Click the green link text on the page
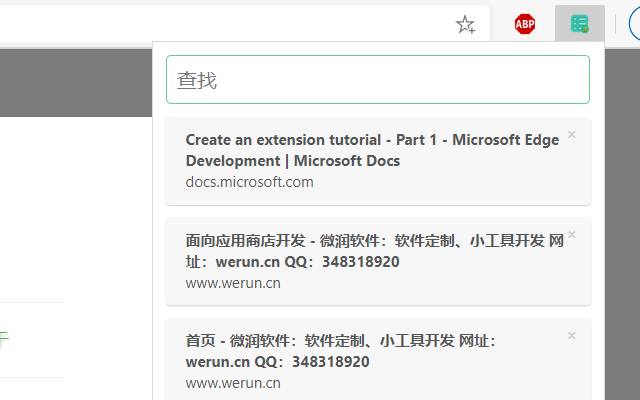640x400 pixels. (4, 340)
